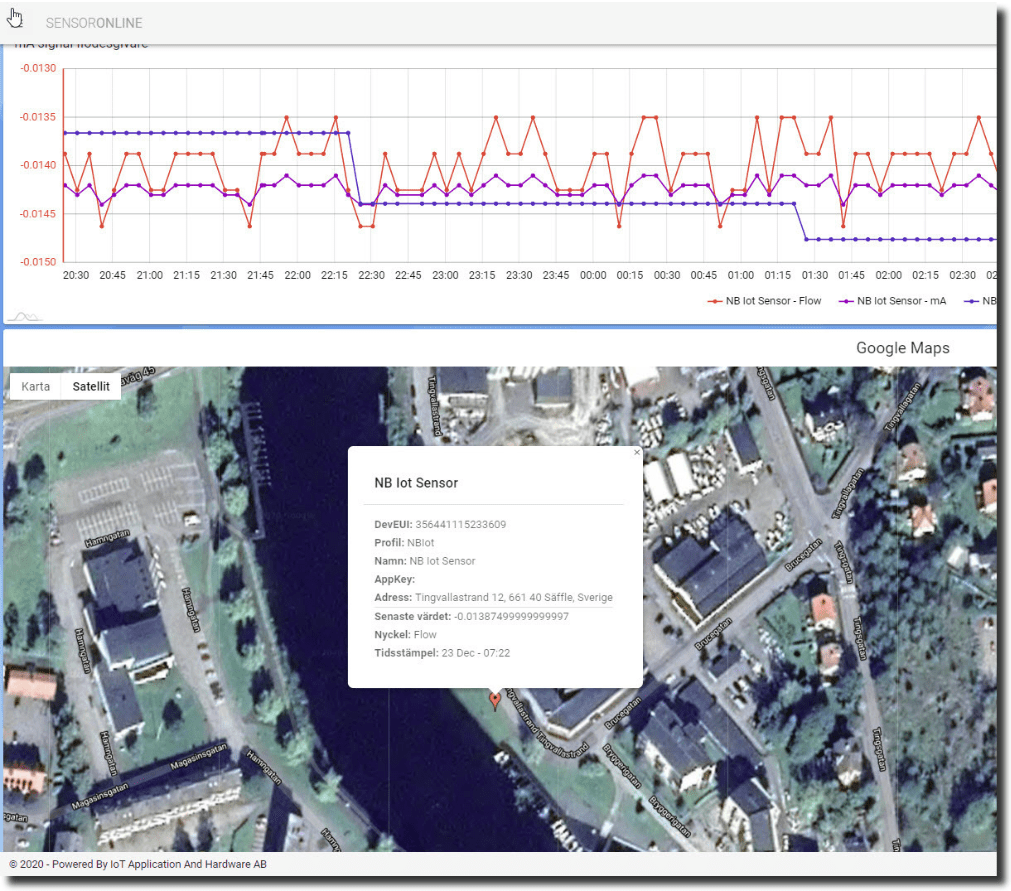1011x891 pixels.
Task: Close the NB Iot Sensor info window
Action: pos(636,452)
